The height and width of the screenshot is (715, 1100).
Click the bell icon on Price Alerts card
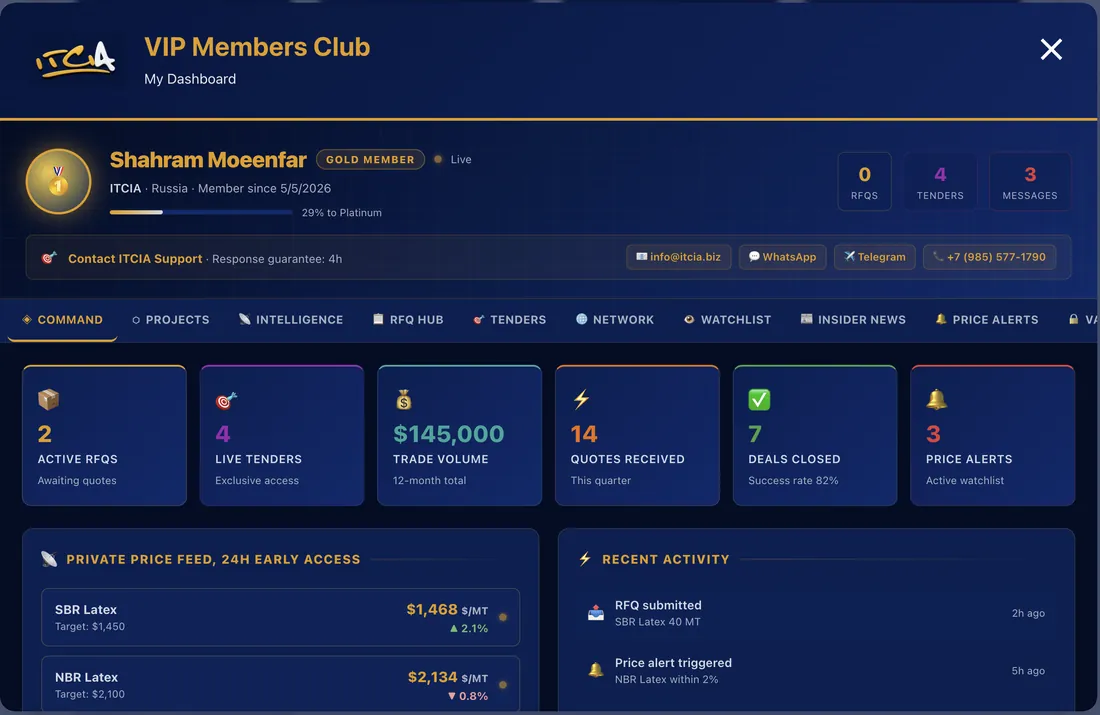click(x=937, y=399)
